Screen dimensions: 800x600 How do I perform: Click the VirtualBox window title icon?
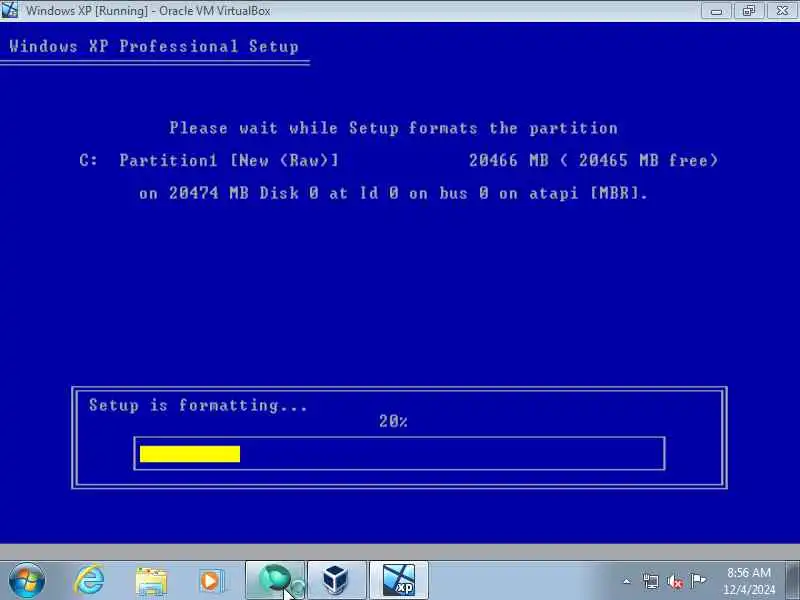pyautogui.click(x=9, y=10)
